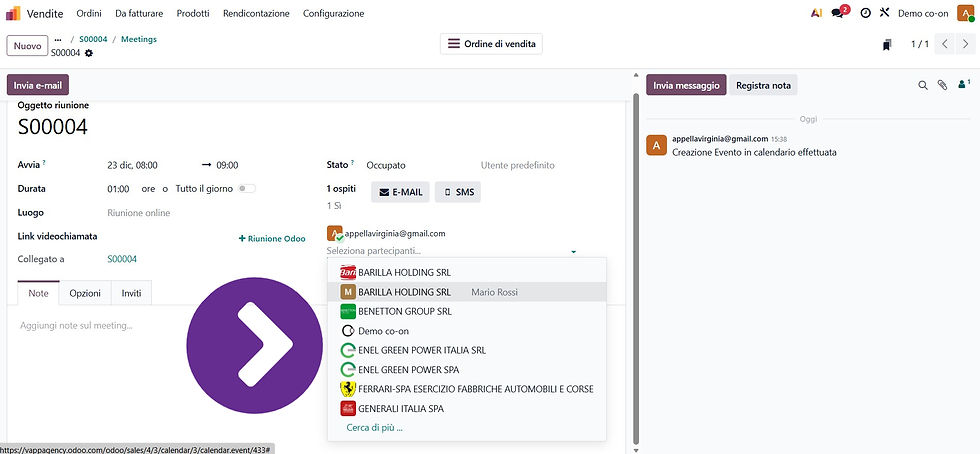Image resolution: width=980 pixels, height=454 pixels.
Task: Open the user avatar in top right
Action: (966, 13)
